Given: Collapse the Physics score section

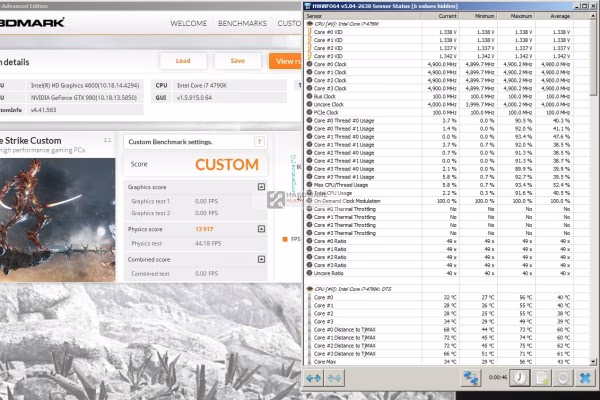Looking at the screenshot, I should click(261, 229).
